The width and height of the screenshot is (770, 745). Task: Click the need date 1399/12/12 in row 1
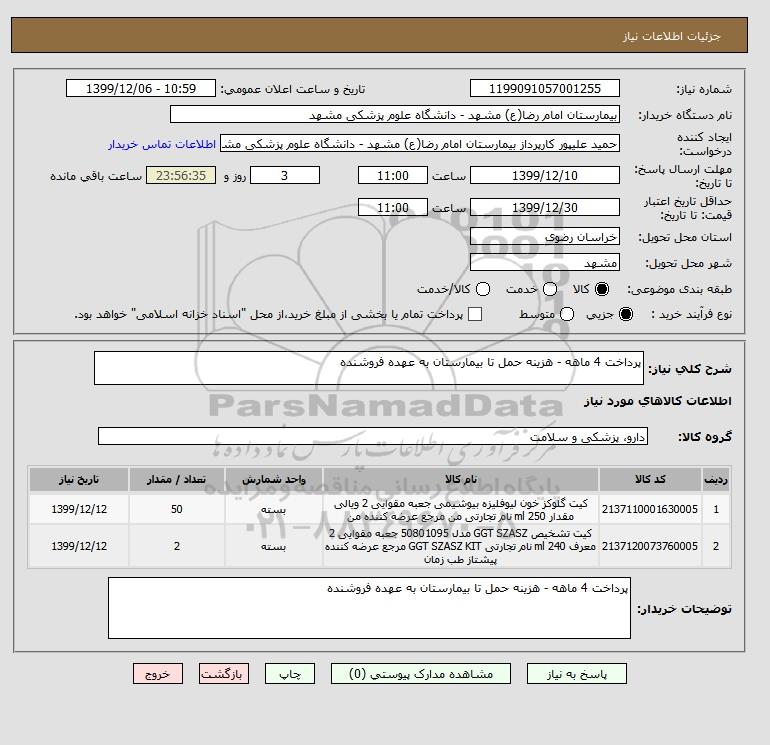(79, 509)
